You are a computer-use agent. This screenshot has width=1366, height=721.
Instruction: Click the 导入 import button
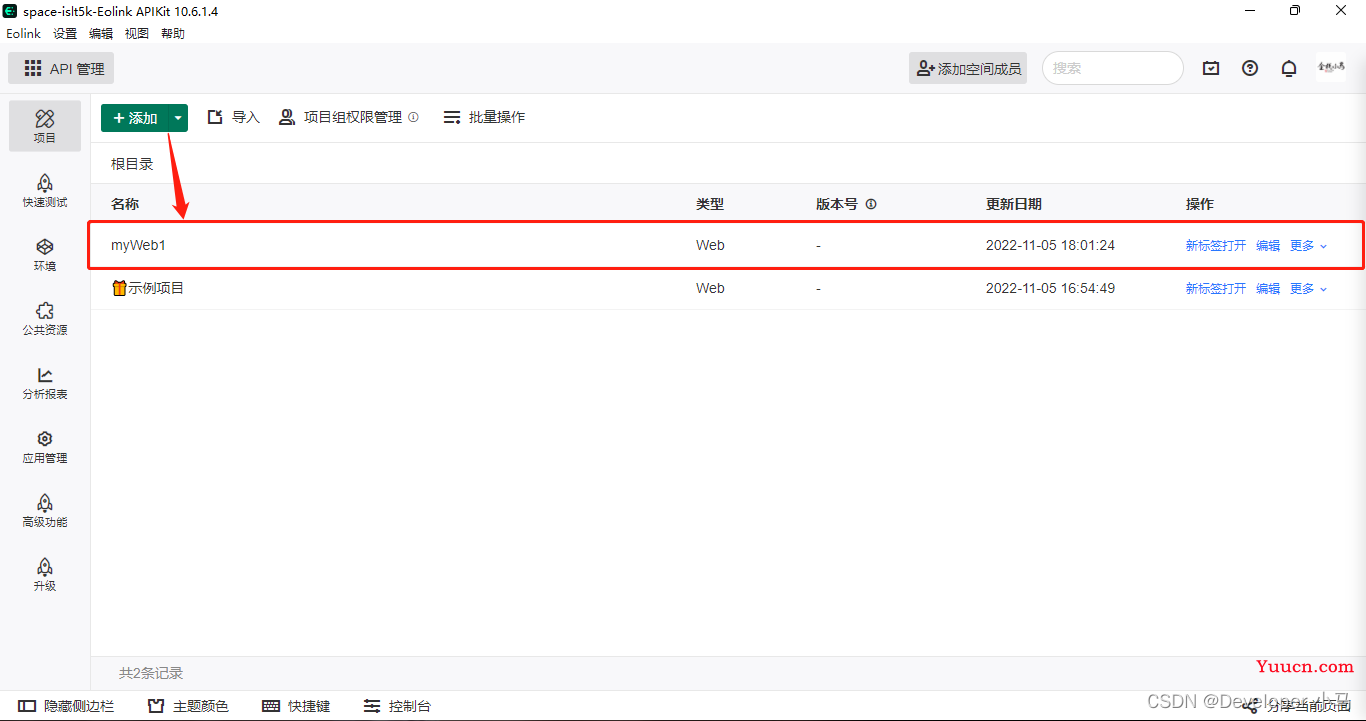coord(233,117)
